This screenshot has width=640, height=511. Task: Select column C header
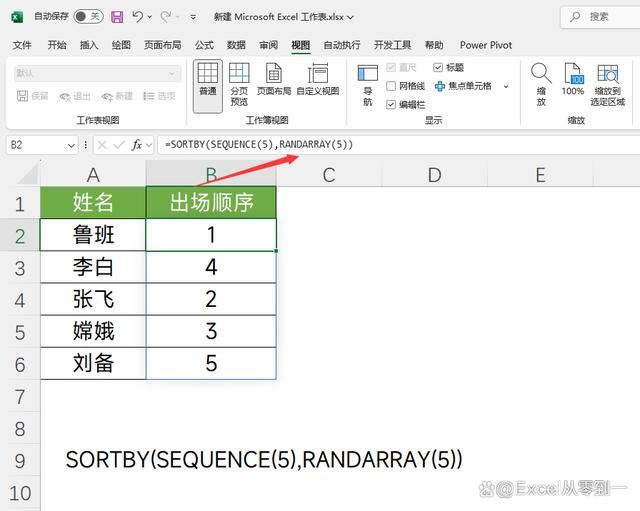(x=329, y=175)
